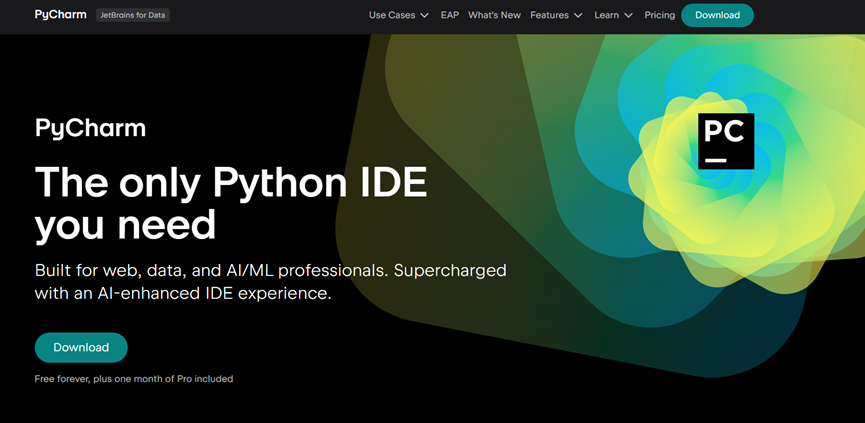The width and height of the screenshot is (865, 423).
Task: Open the JetBrains for Data badge
Action: pos(133,15)
